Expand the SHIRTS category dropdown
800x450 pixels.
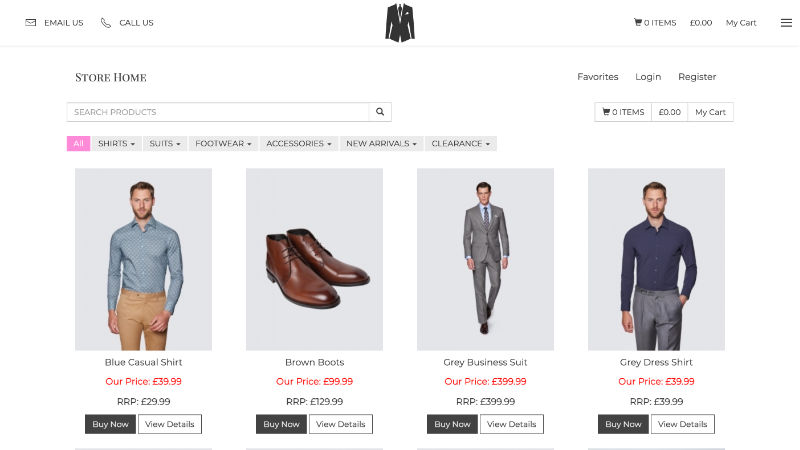point(116,143)
